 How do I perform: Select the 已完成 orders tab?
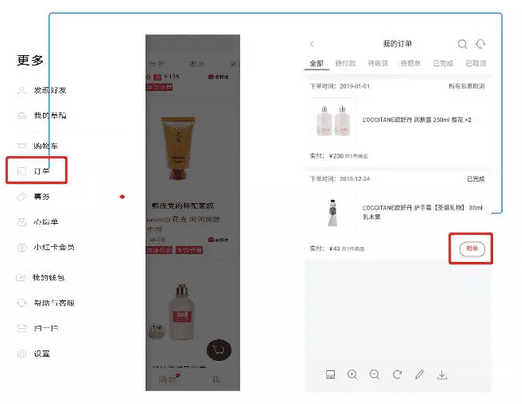coord(443,63)
